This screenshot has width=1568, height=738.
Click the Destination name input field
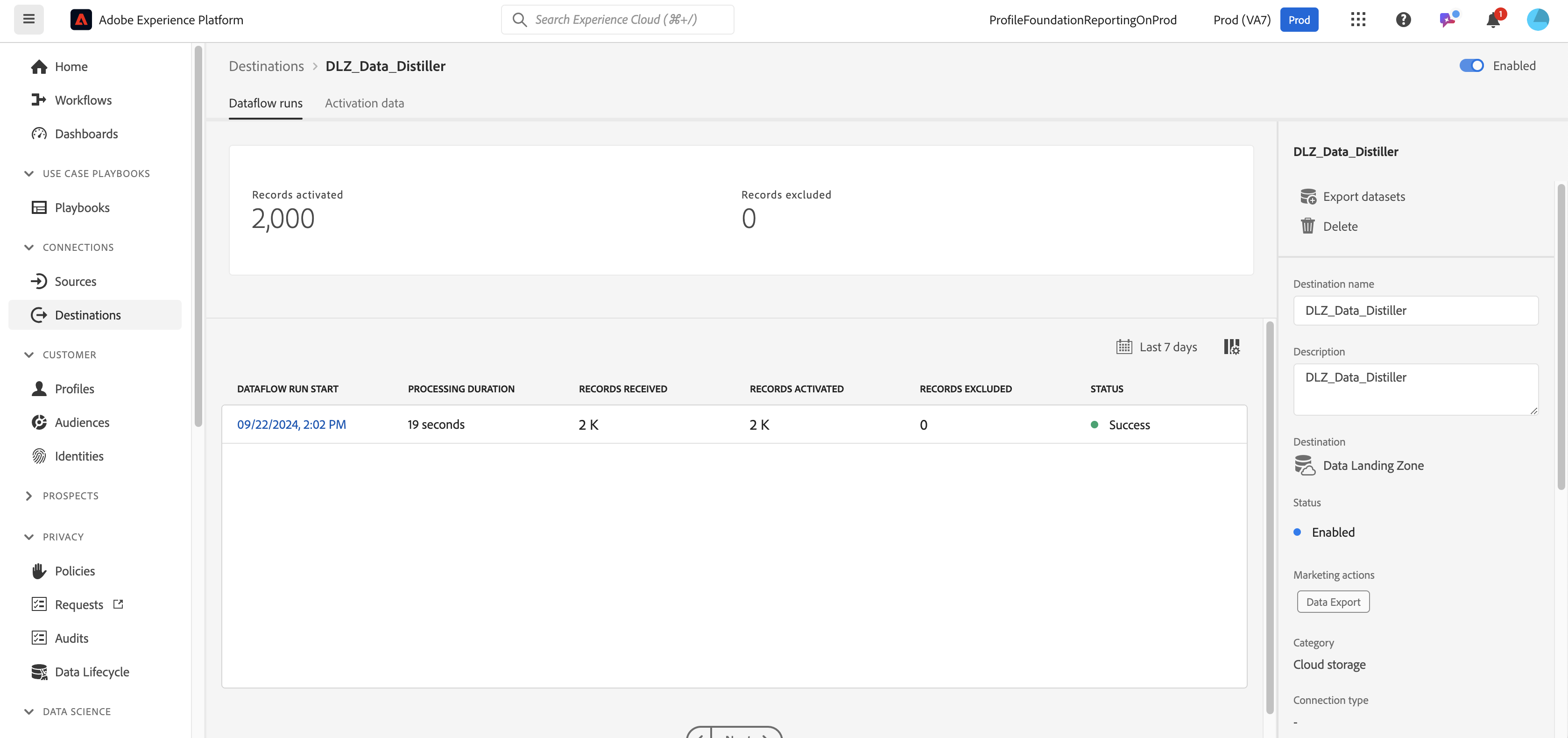pos(1415,311)
